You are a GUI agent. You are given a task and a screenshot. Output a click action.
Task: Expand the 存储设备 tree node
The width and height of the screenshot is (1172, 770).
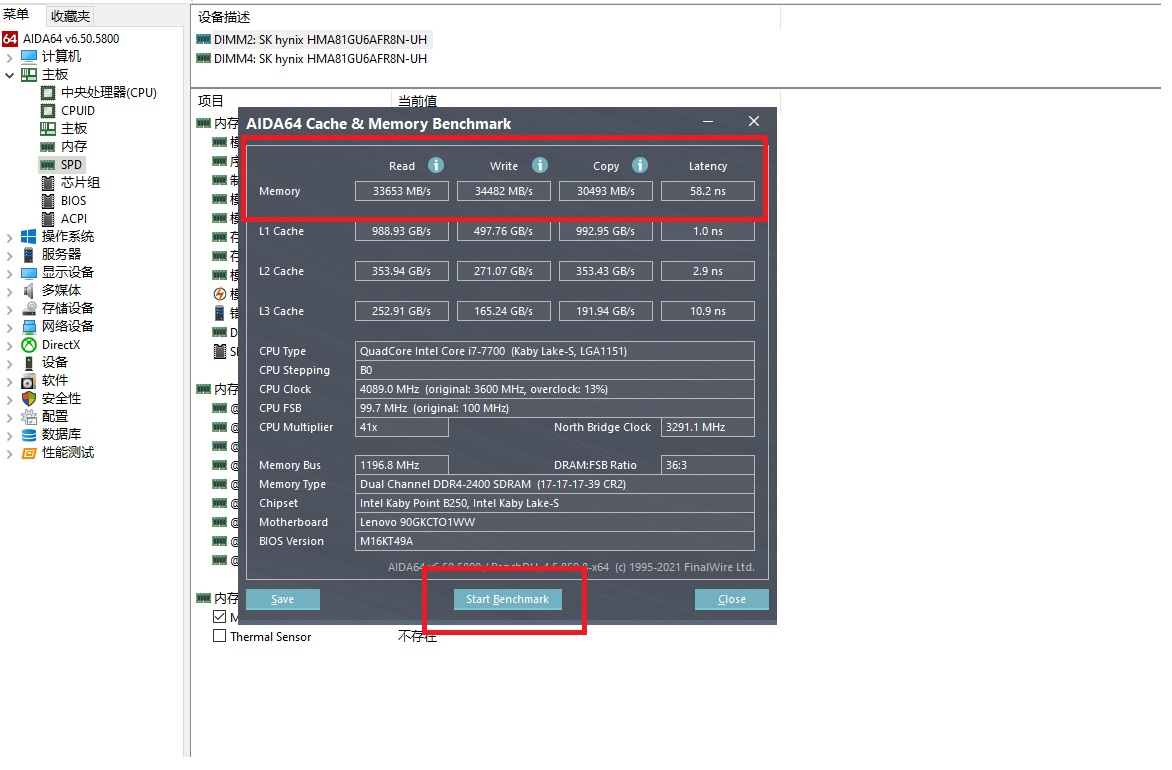coord(9,309)
